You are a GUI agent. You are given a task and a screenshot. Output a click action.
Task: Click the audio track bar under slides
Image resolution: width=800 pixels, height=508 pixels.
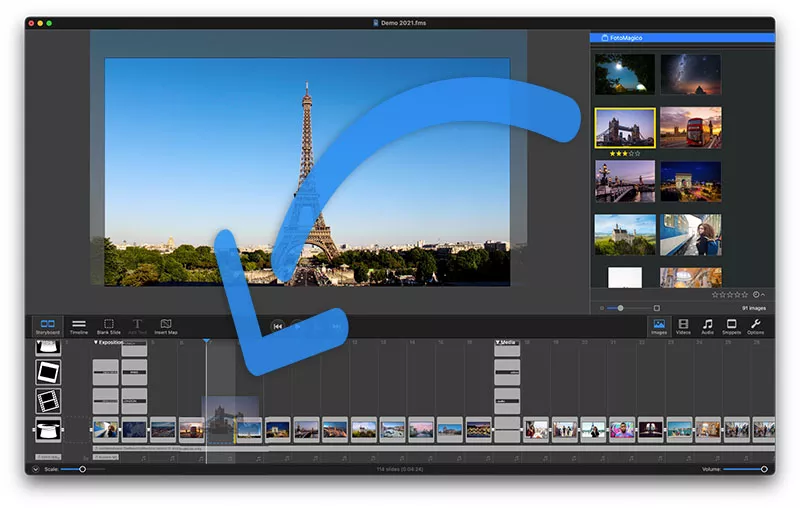pyautogui.click(x=434, y=448)
